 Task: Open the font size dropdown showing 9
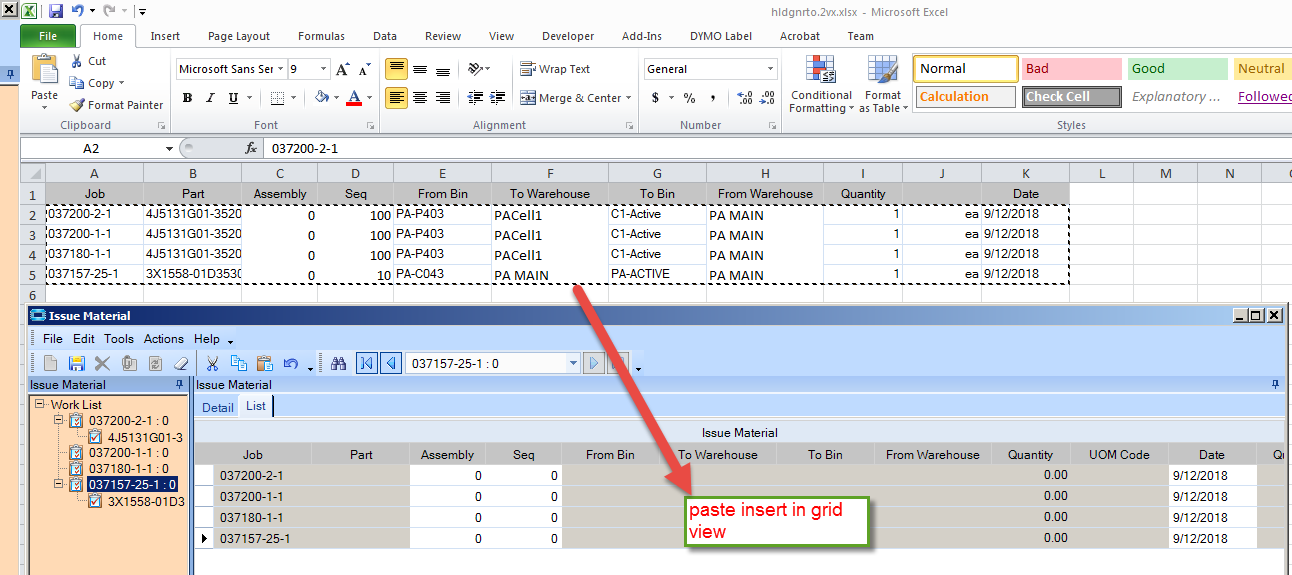click(323, 69)
